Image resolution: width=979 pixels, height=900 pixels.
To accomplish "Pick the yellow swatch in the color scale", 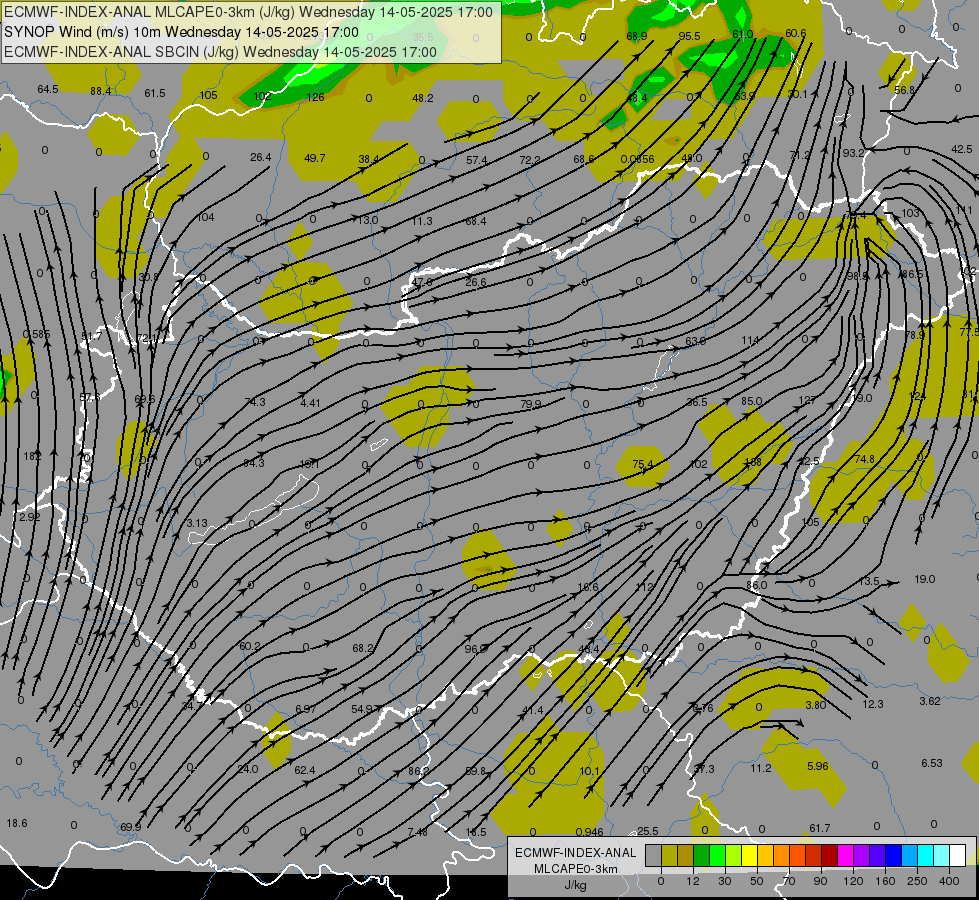I will pos(750,855).
